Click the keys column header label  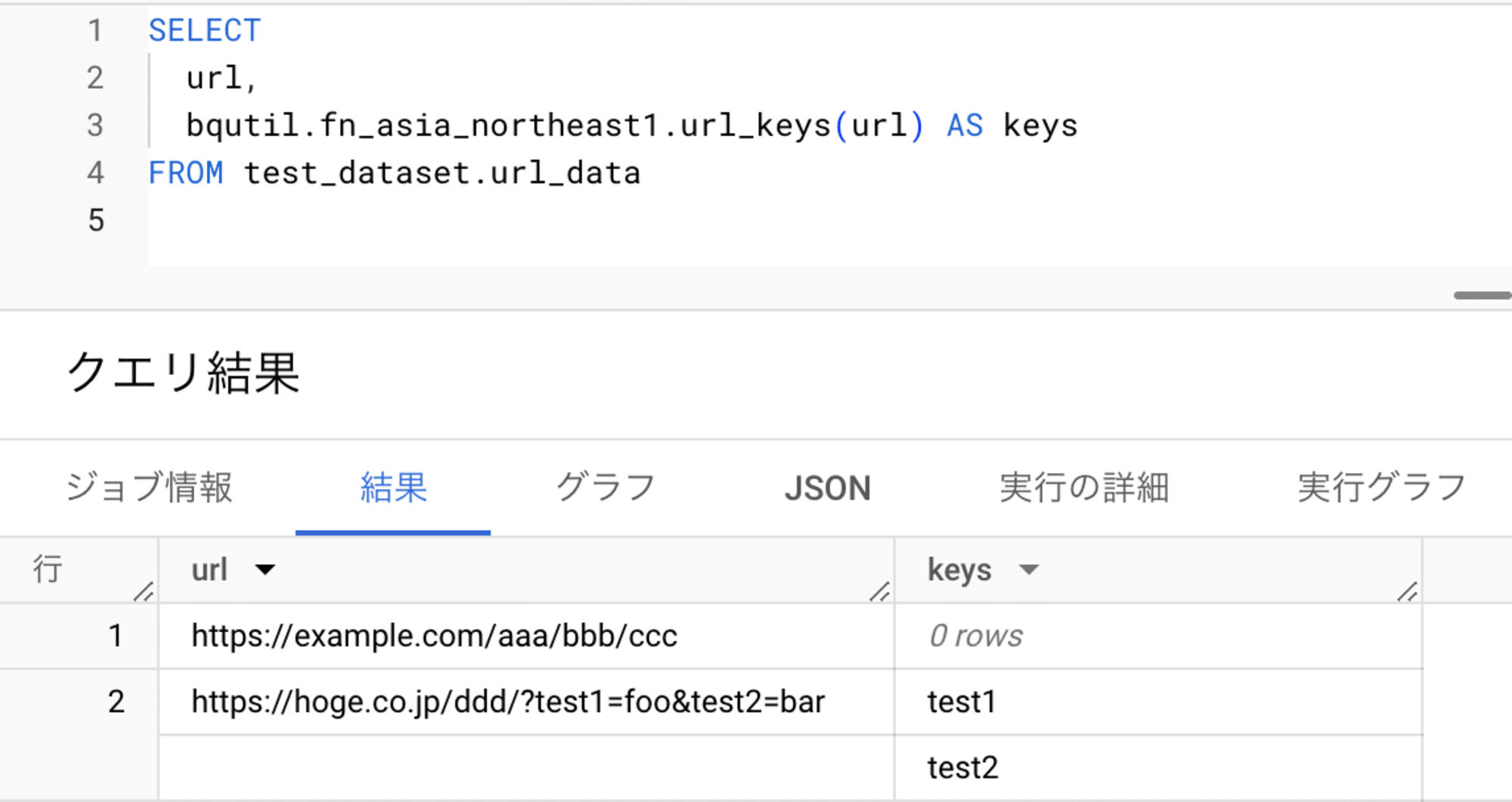[x=959, y=571]
